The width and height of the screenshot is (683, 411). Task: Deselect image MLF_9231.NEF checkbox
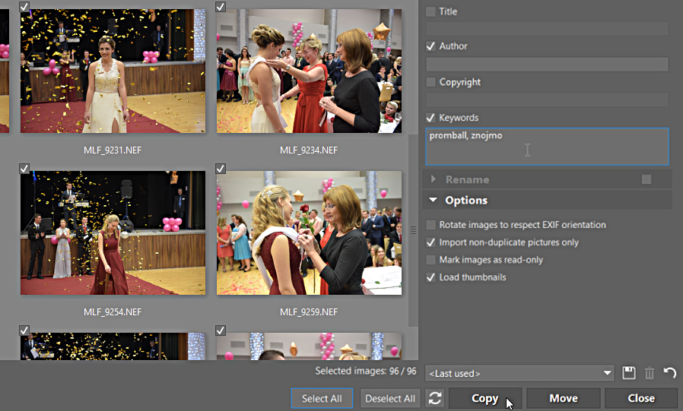24,7
